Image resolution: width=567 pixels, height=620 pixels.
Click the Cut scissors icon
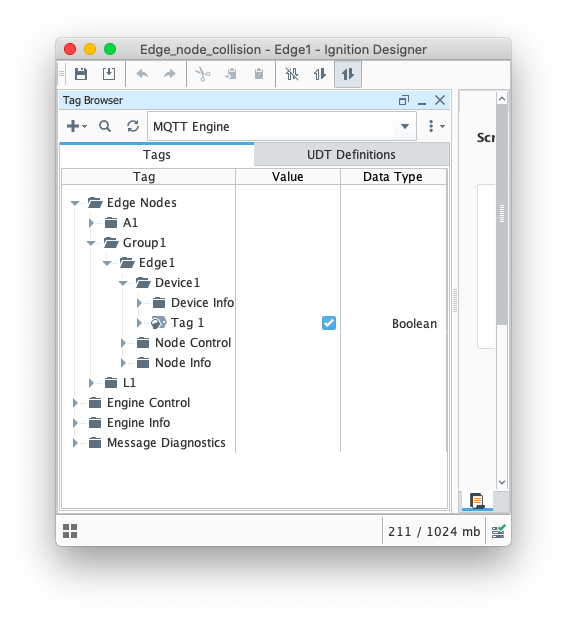click(203, 74)
